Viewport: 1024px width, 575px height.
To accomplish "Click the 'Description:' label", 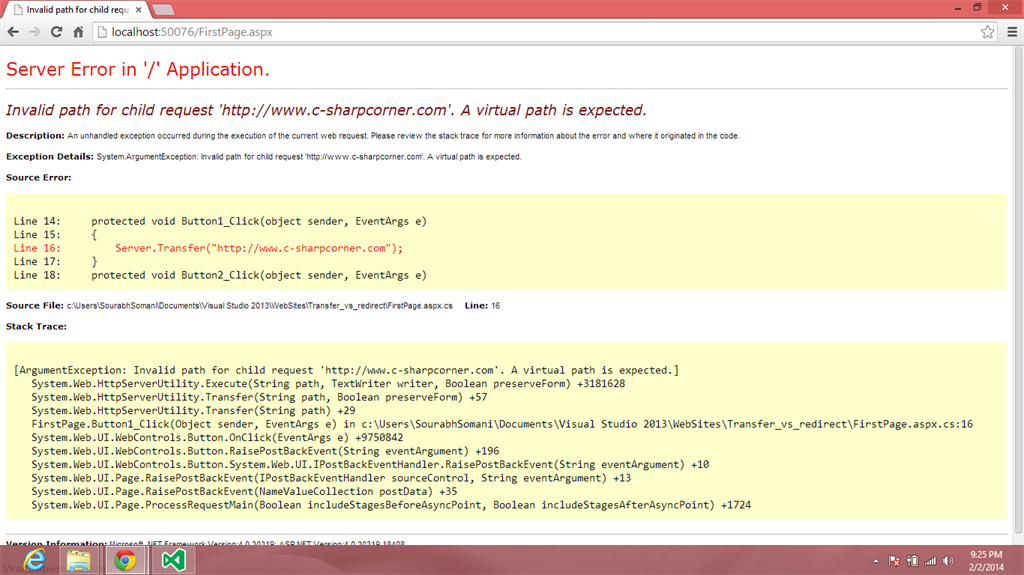I will (x=35, y=136).
